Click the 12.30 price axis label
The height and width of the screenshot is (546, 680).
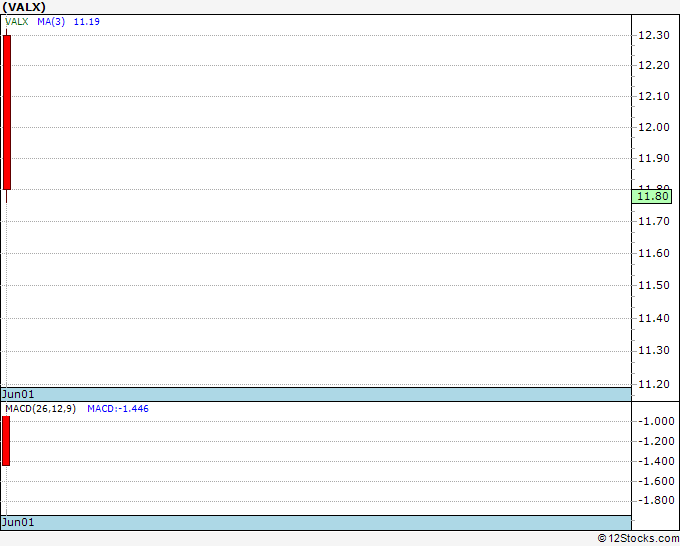click(654, 36)
